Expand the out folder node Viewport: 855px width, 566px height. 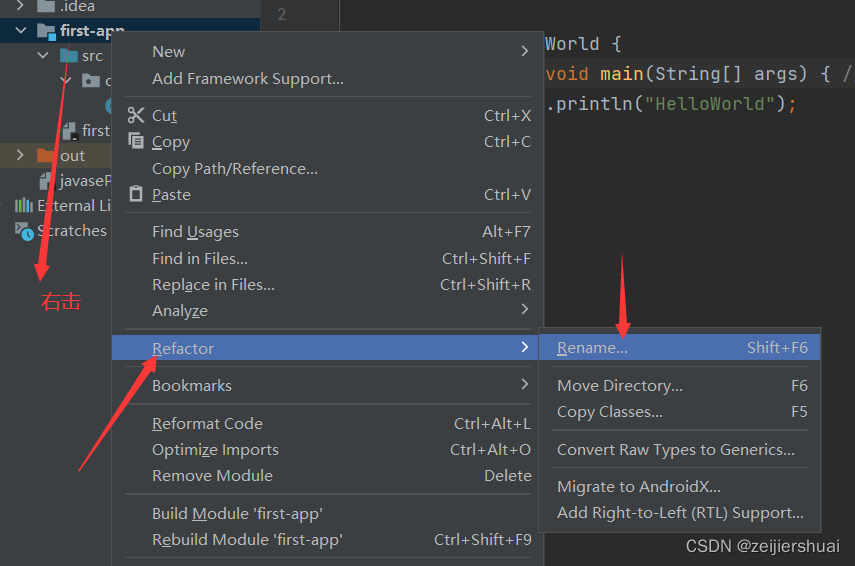[x=20, y=155]
